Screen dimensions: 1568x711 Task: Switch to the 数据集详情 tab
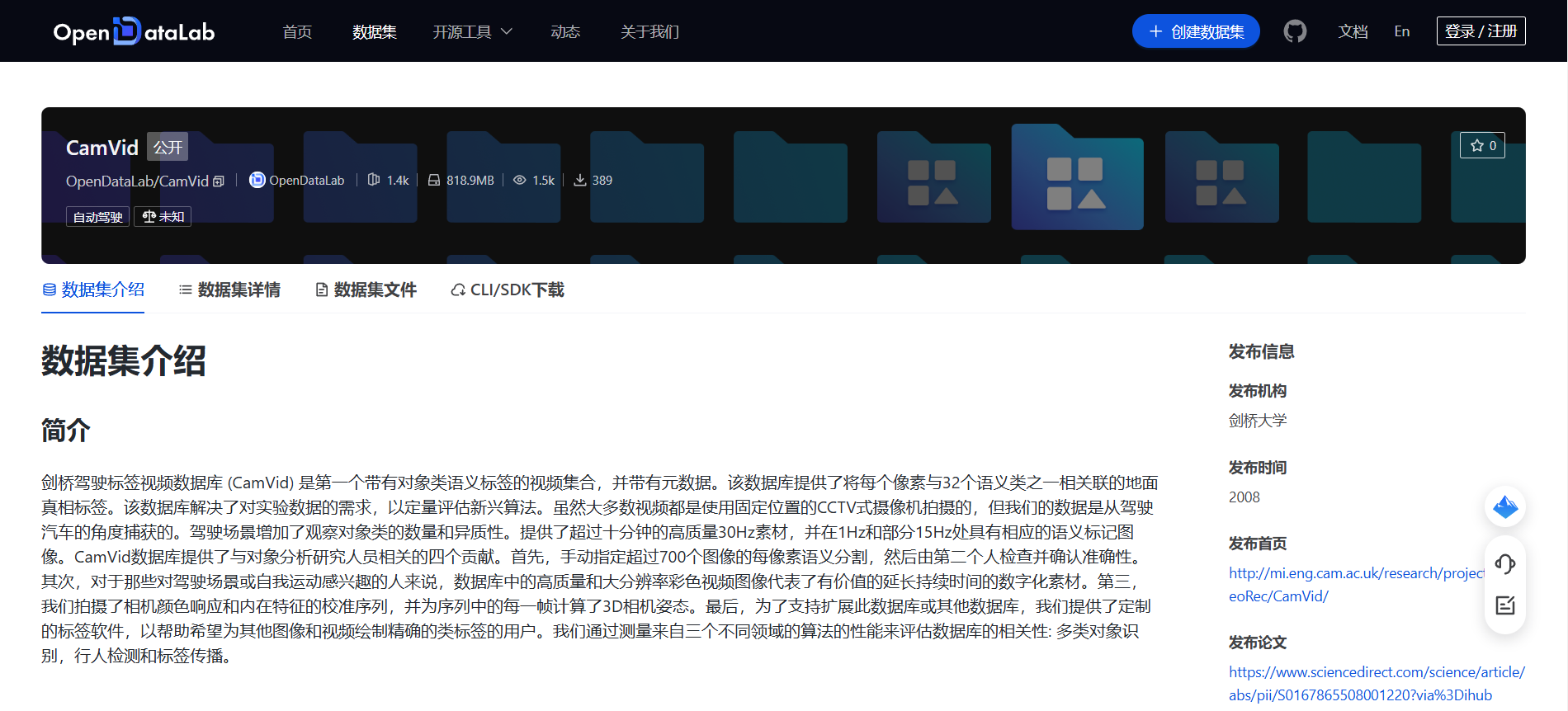point(229,290)
